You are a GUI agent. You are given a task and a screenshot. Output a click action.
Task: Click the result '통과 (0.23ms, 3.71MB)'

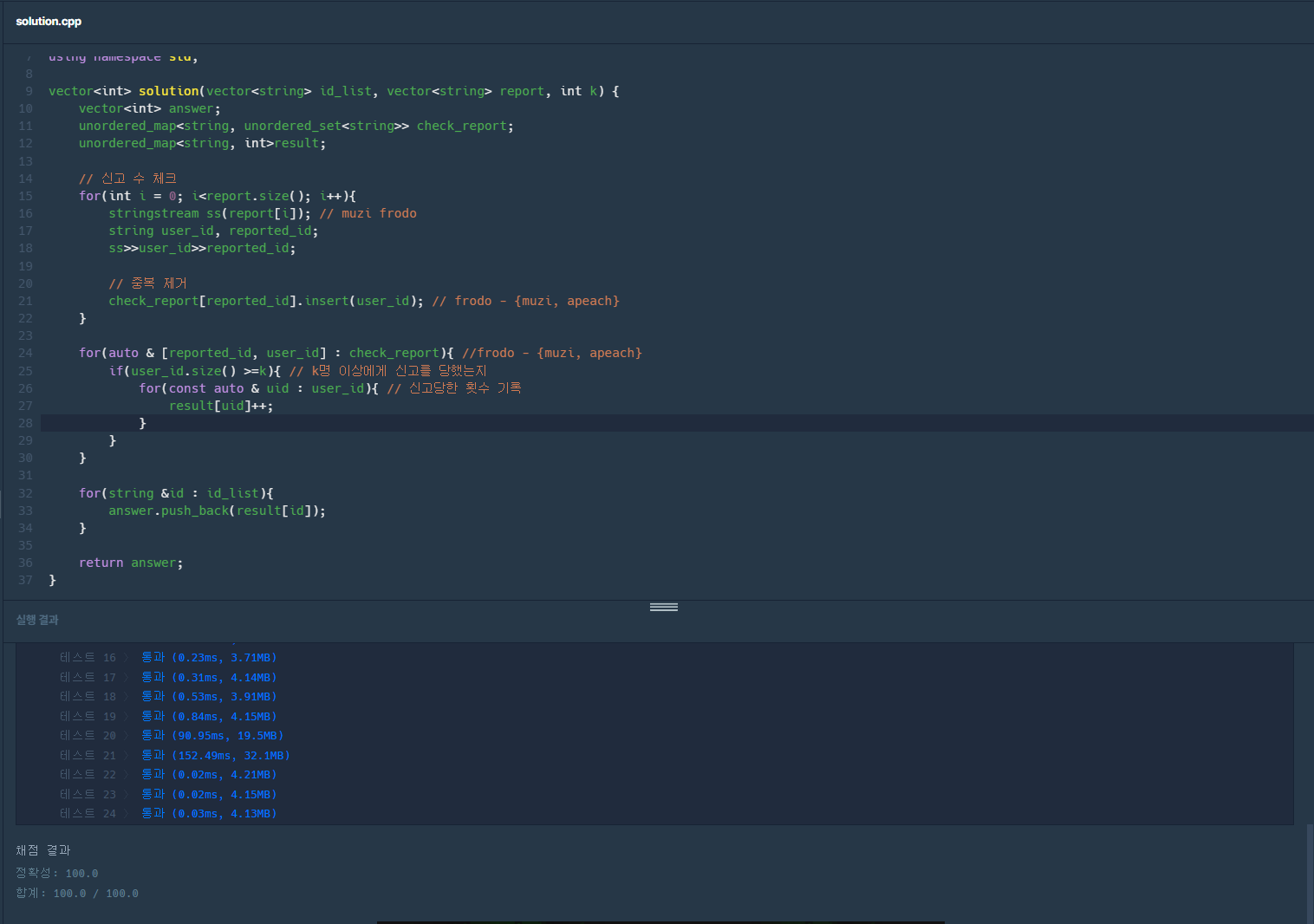[x=209, y=658]
